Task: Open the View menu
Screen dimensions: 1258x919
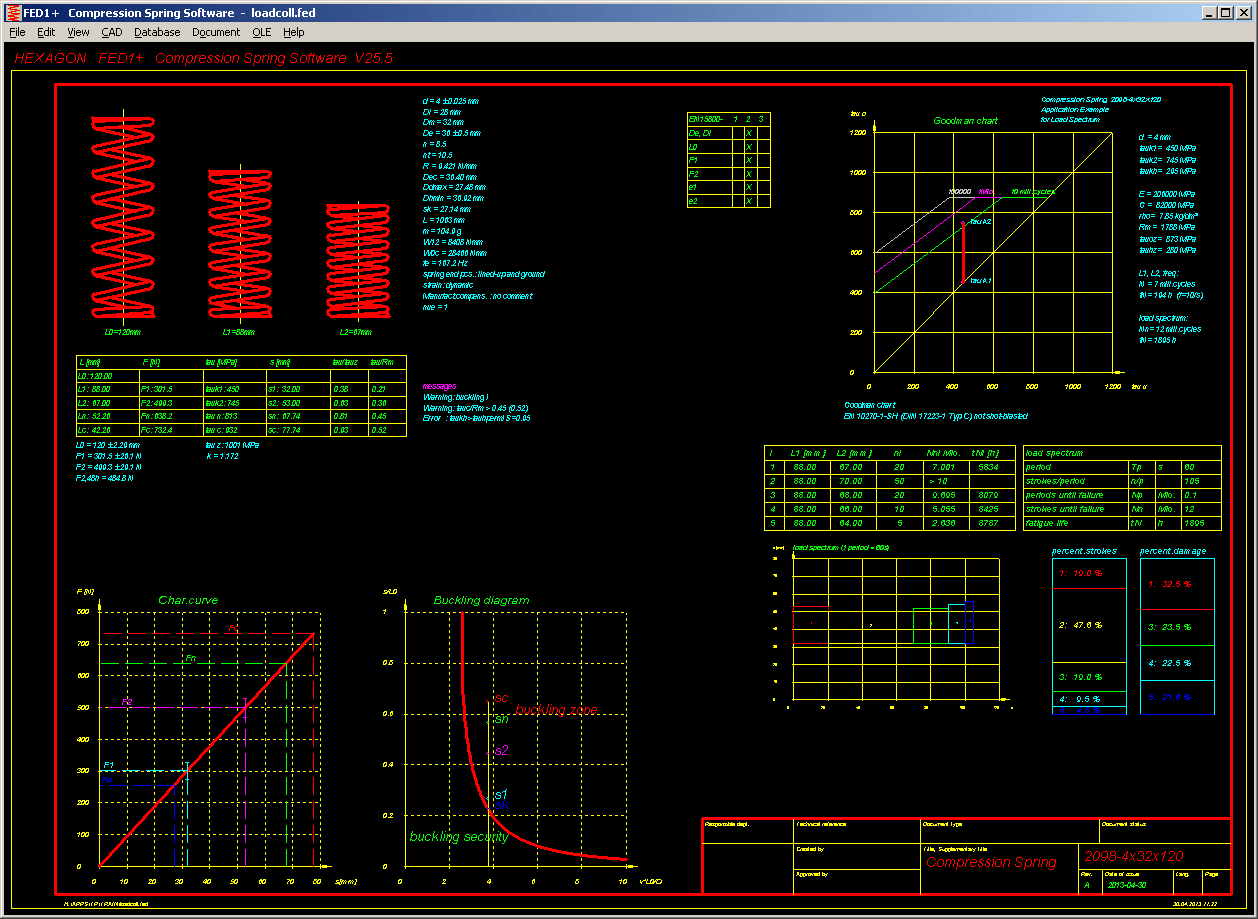Action: 78,32
